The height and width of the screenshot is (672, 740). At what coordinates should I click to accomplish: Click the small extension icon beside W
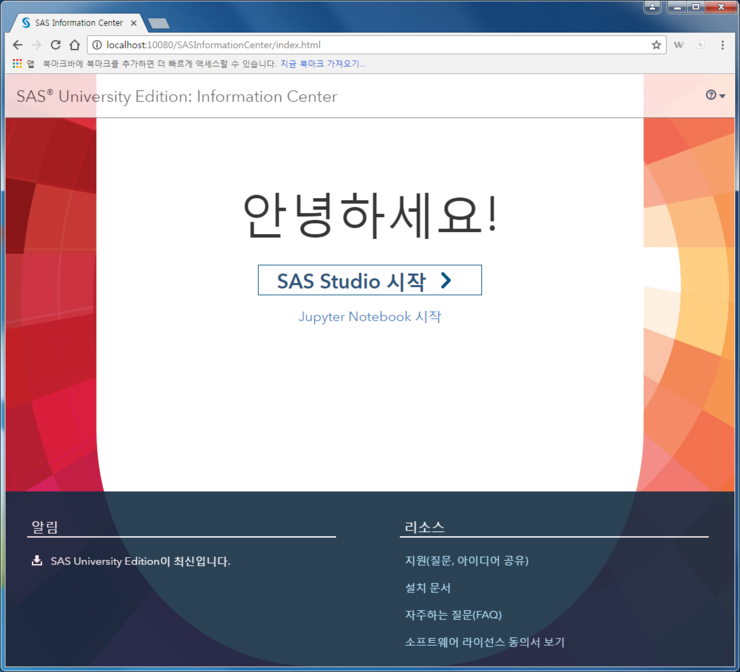(701, 45)
